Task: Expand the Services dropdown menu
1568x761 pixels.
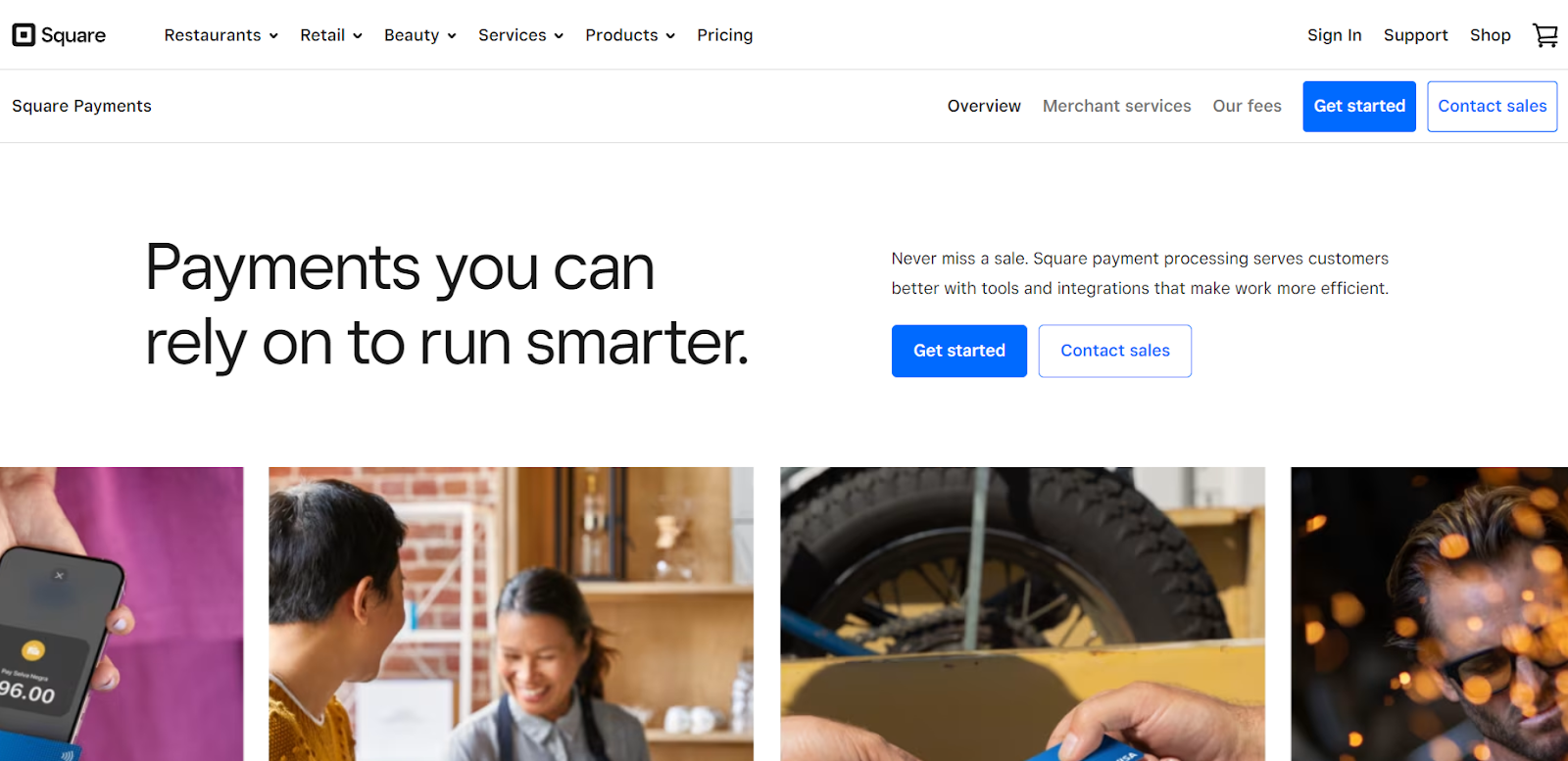Action: click(520, 35)
